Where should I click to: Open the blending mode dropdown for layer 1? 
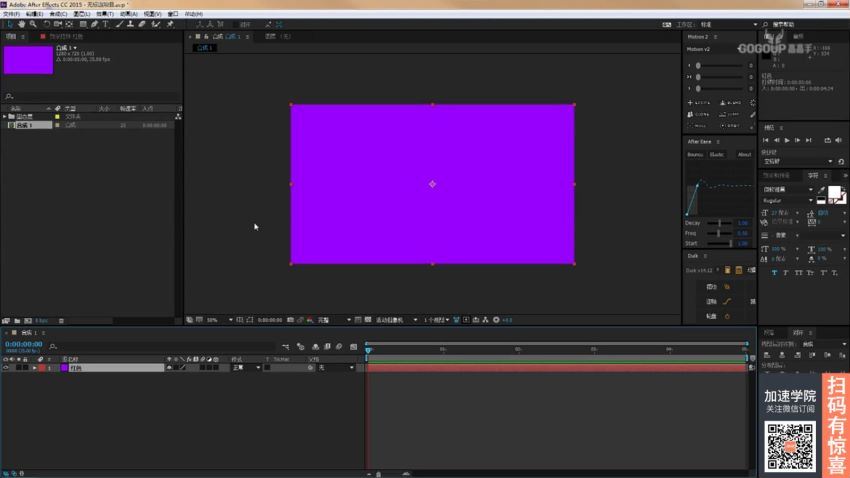246,367
